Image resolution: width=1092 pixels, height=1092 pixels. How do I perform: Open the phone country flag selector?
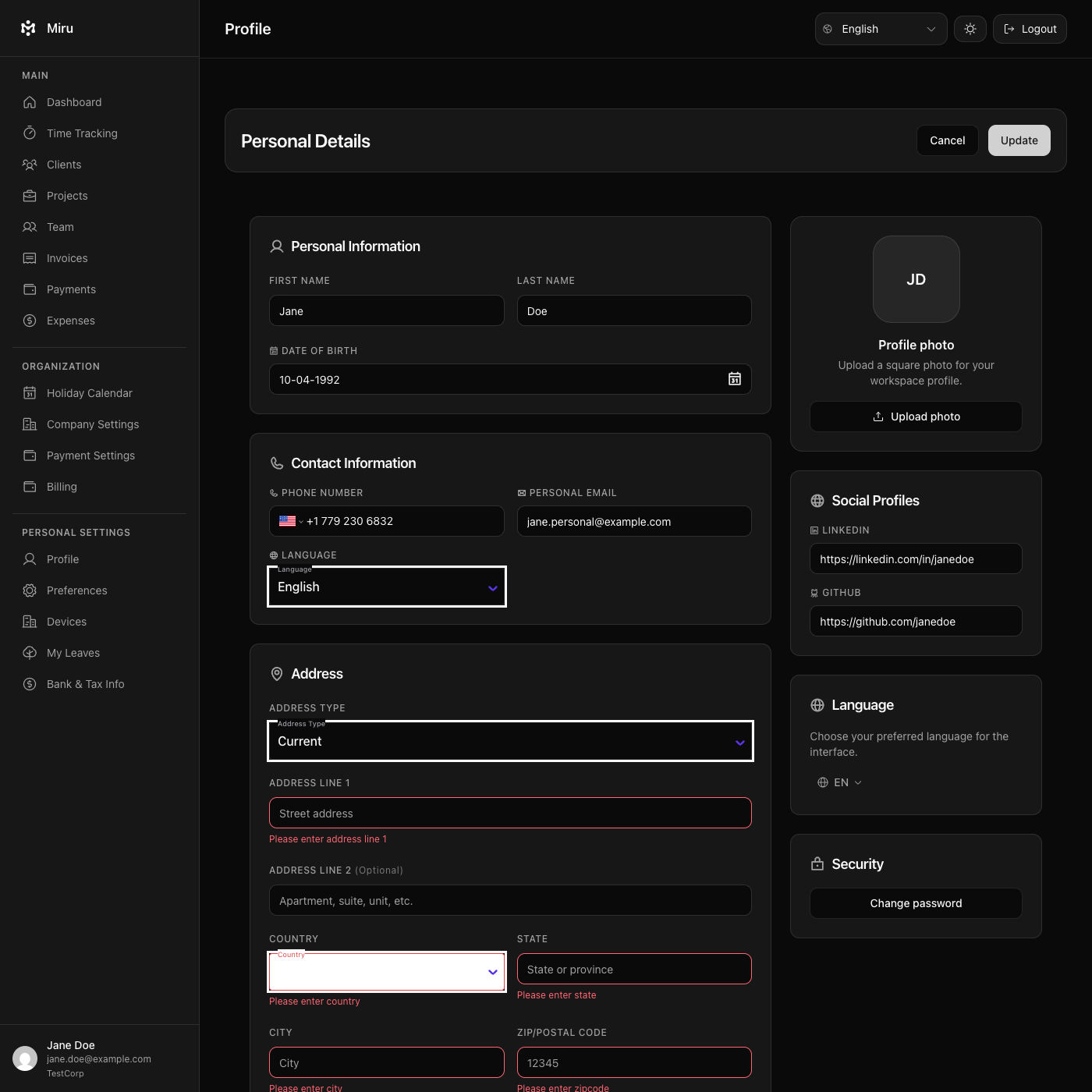288,521
